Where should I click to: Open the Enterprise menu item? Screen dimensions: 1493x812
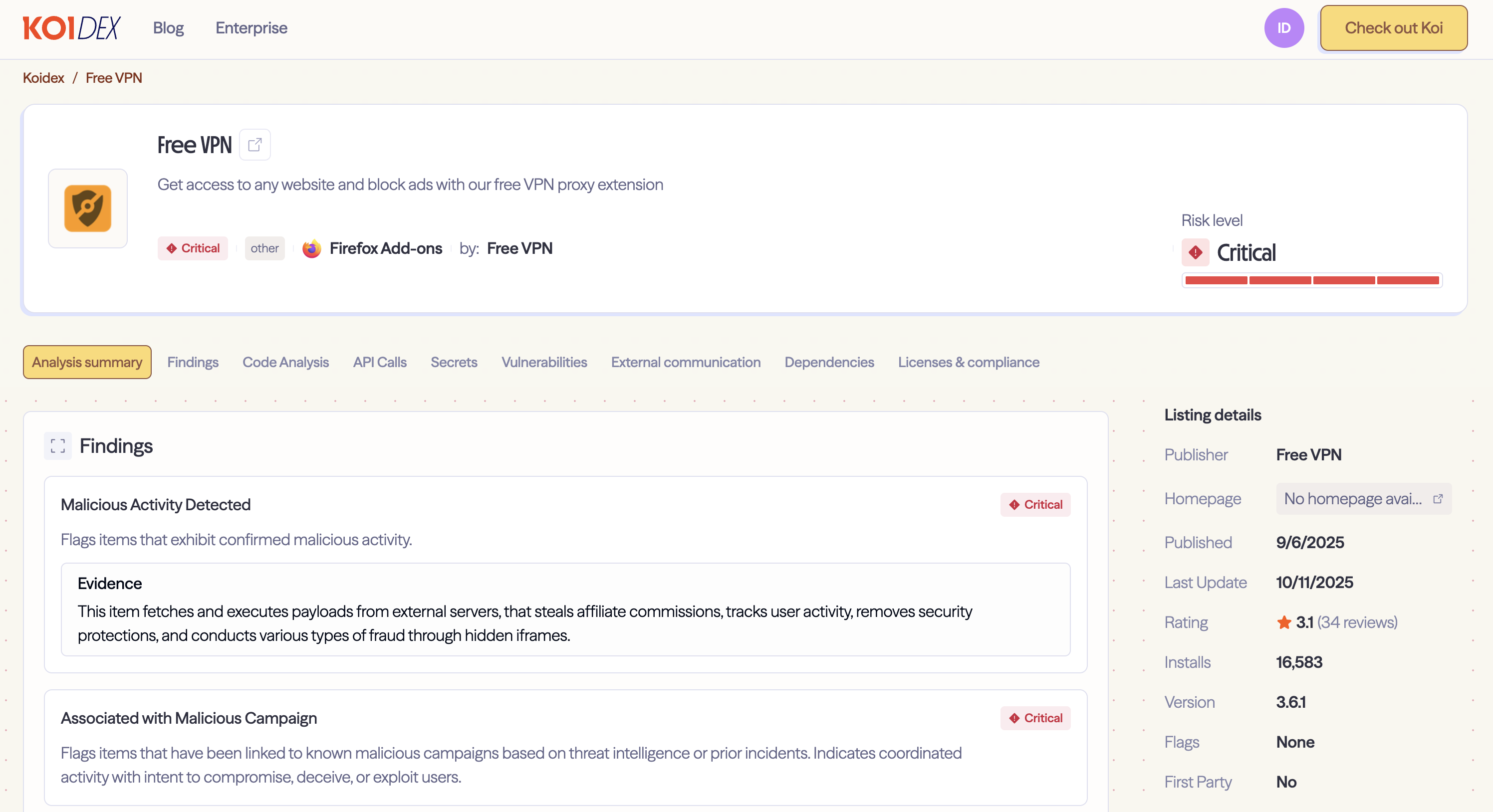[x=251, y=27]
